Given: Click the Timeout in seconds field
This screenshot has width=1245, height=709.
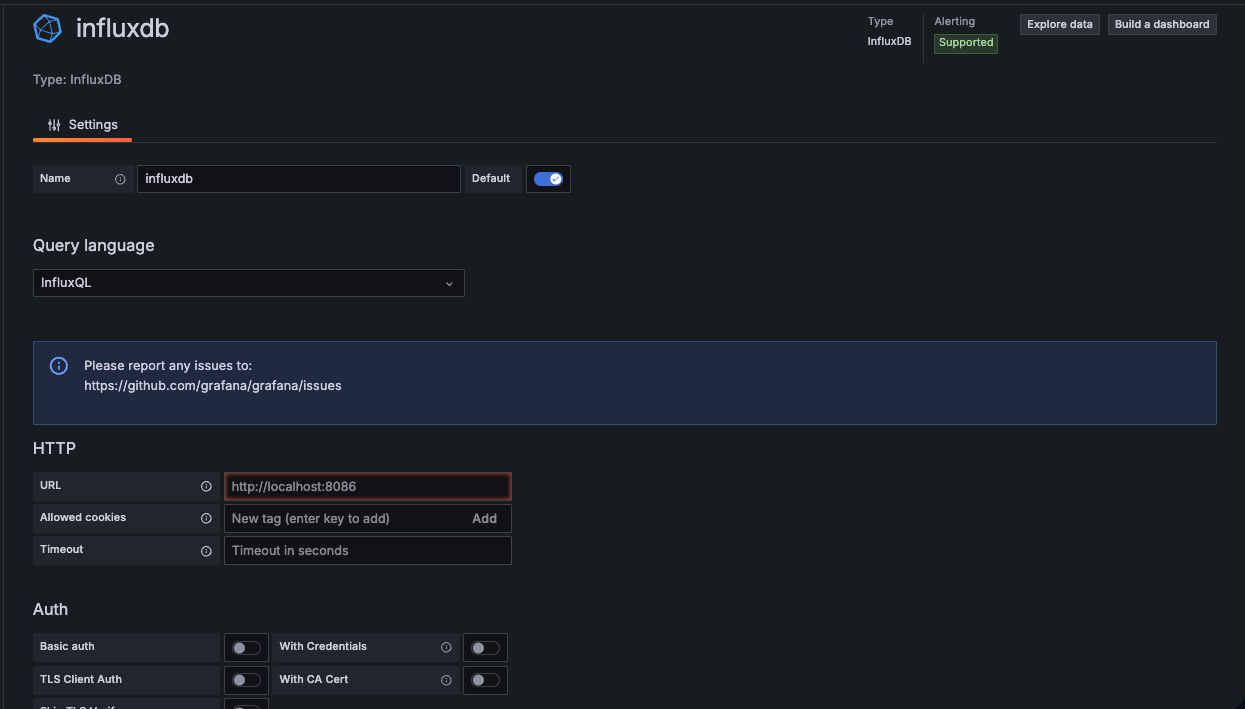Looking at the screenshot, I should tap(367, 551).
